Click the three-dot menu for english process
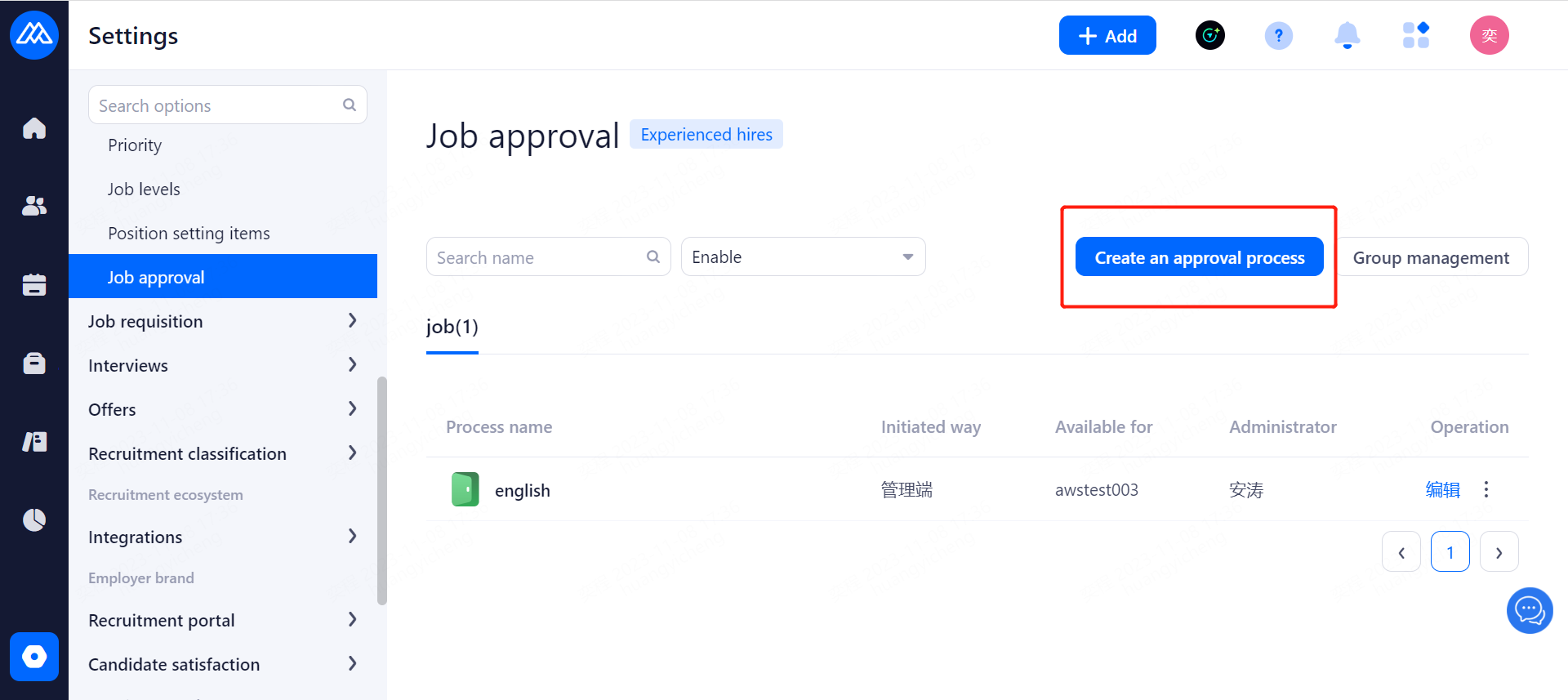The image size is (1568, 700). pos(1486,489)
